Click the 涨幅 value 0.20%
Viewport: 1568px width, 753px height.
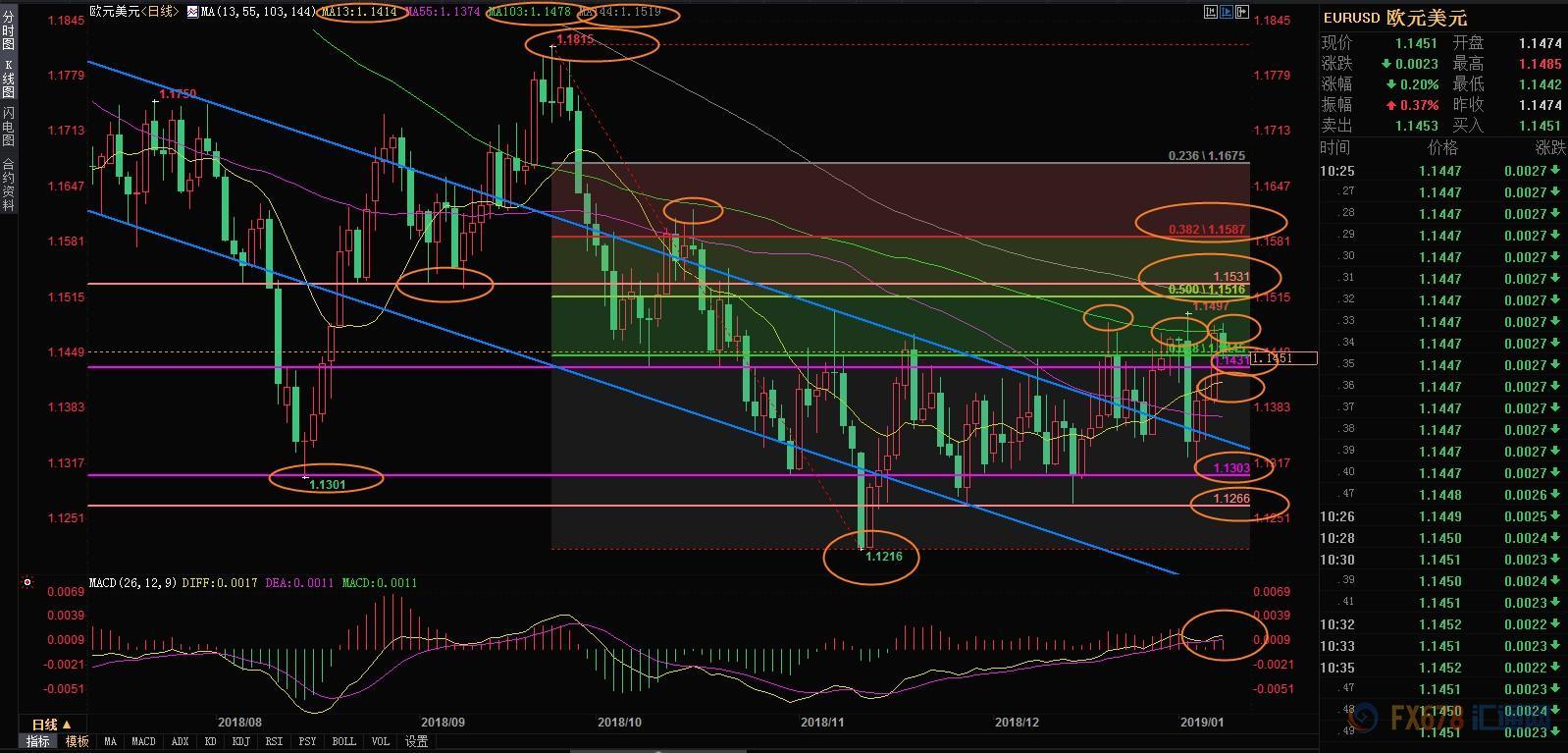[x=1420, y=84]
